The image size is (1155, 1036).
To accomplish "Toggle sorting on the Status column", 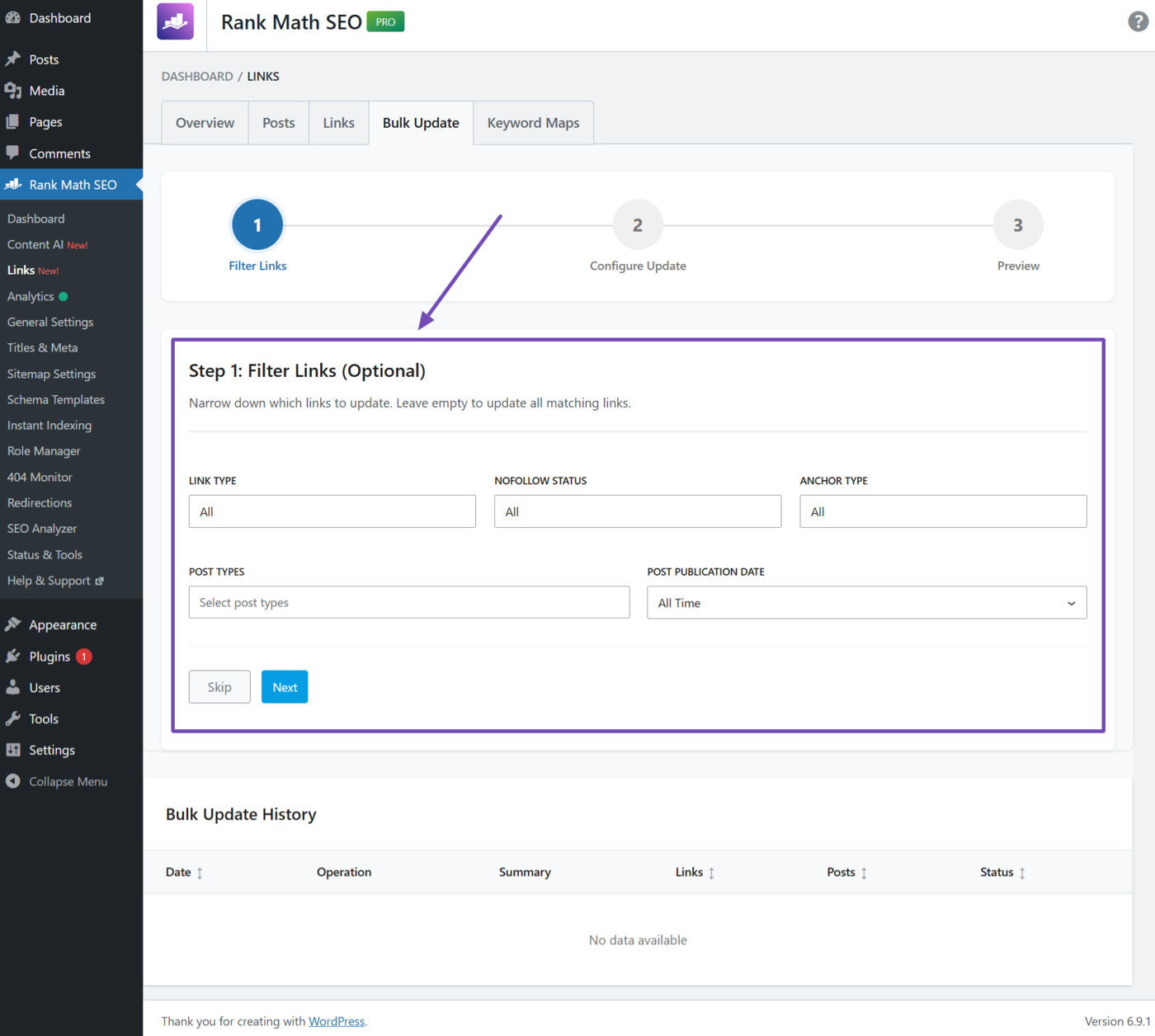I will tap(1021, 872).
